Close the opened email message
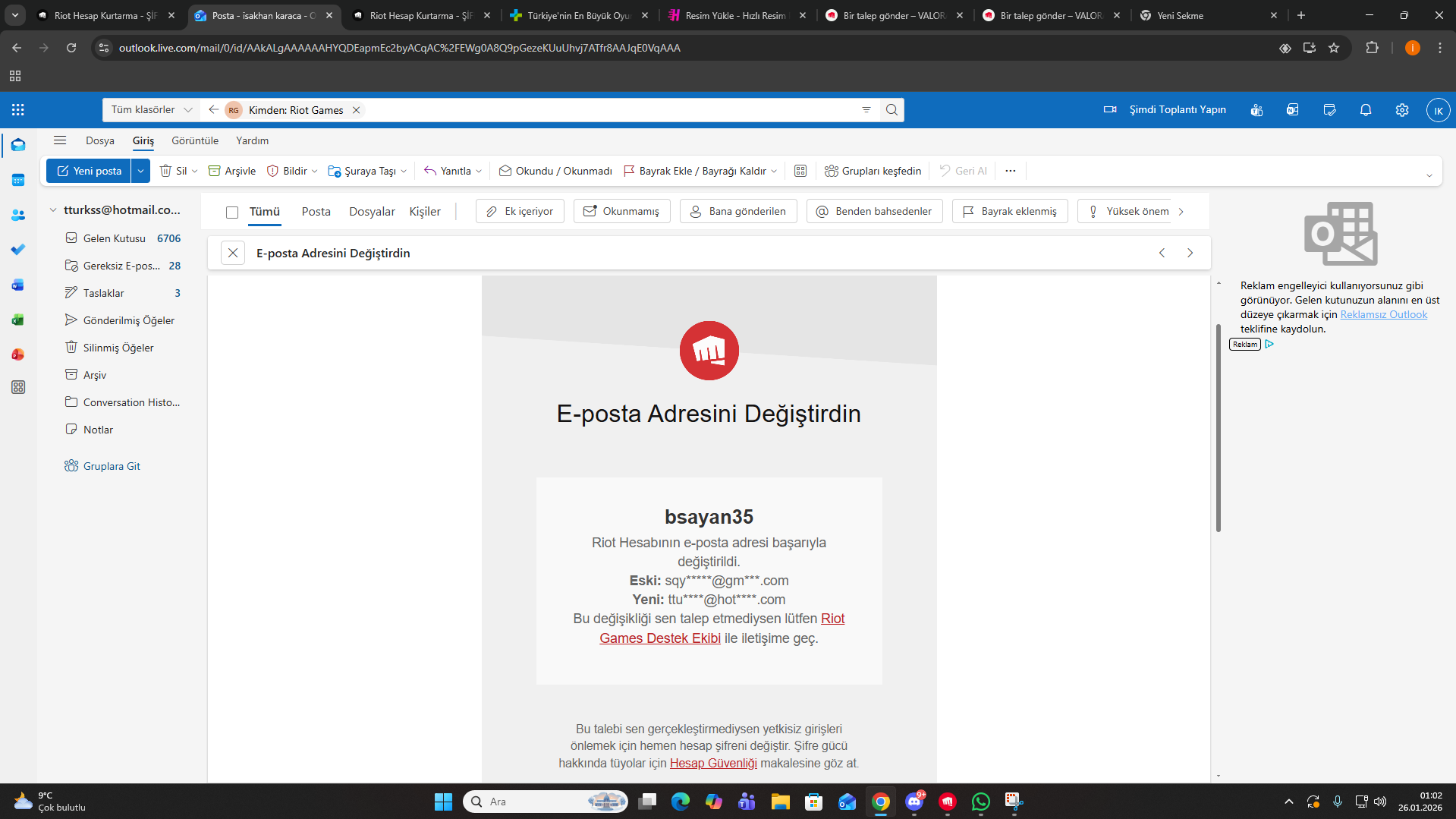The height and width of the screenshot is (819, 1456). pyautogui.click(x=233, y=253)
